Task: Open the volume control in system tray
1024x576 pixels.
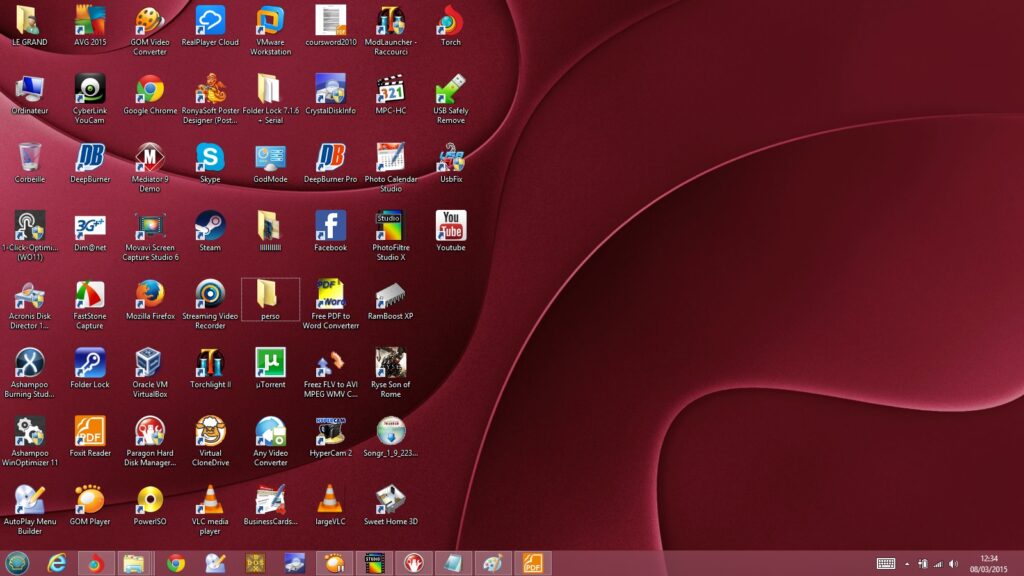Action: click(x=953, y=564)
